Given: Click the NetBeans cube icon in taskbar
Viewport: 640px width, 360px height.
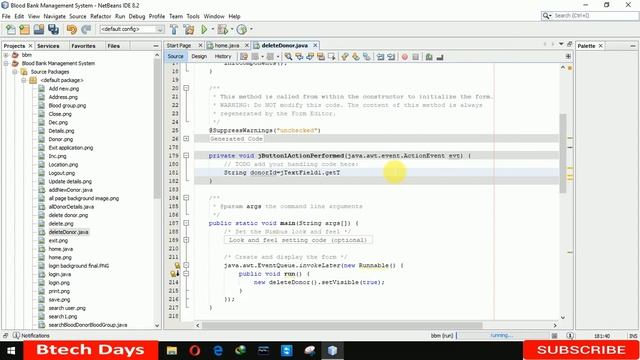Looking at the screenshot, I should [x=332, y=350].
